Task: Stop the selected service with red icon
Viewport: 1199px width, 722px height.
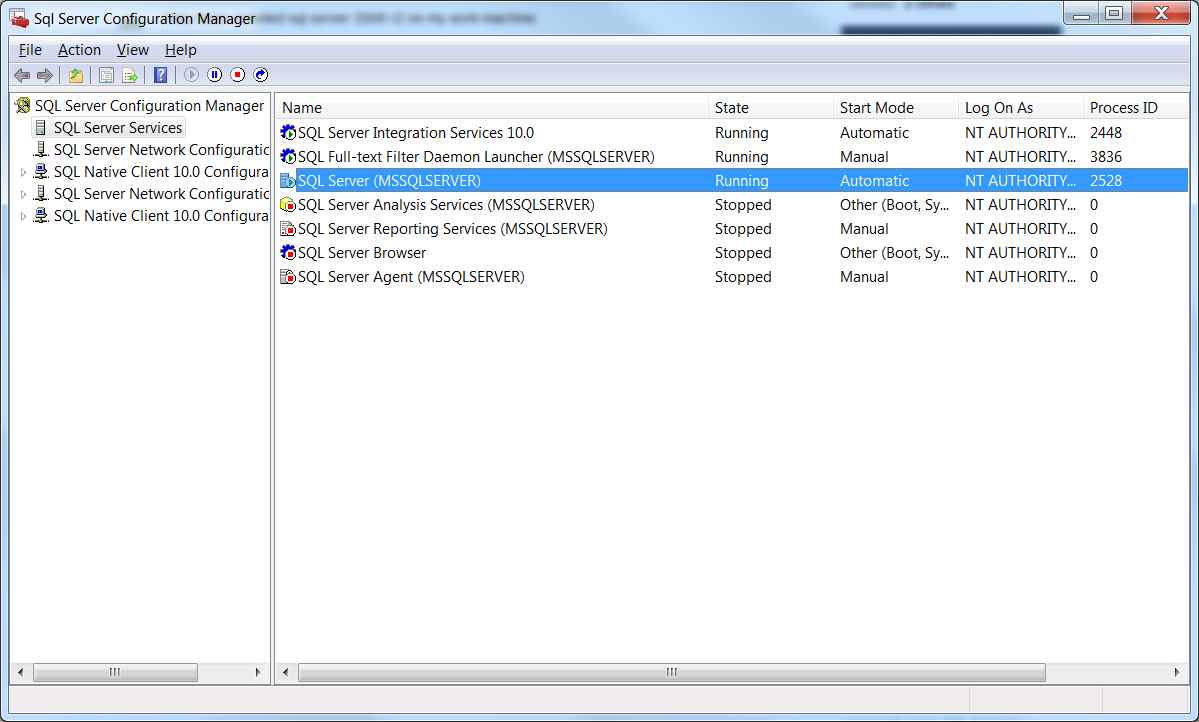Action: (x=238, y=75)
